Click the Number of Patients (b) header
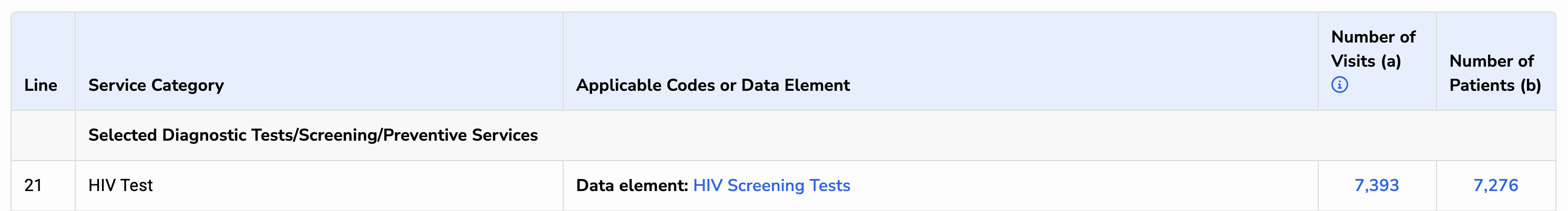 coord(1494,73)
